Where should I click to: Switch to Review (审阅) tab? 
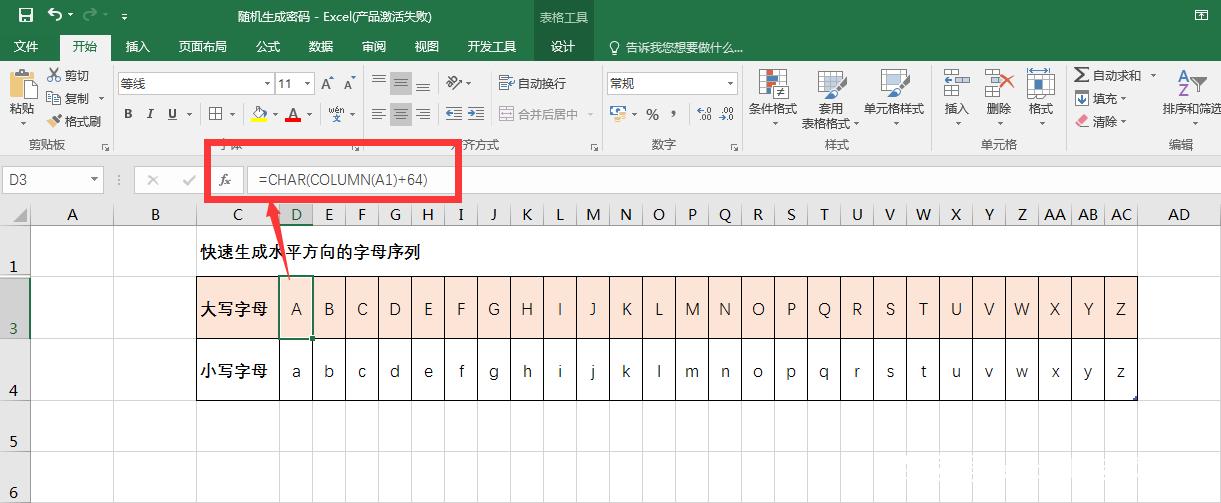point(374,47)
